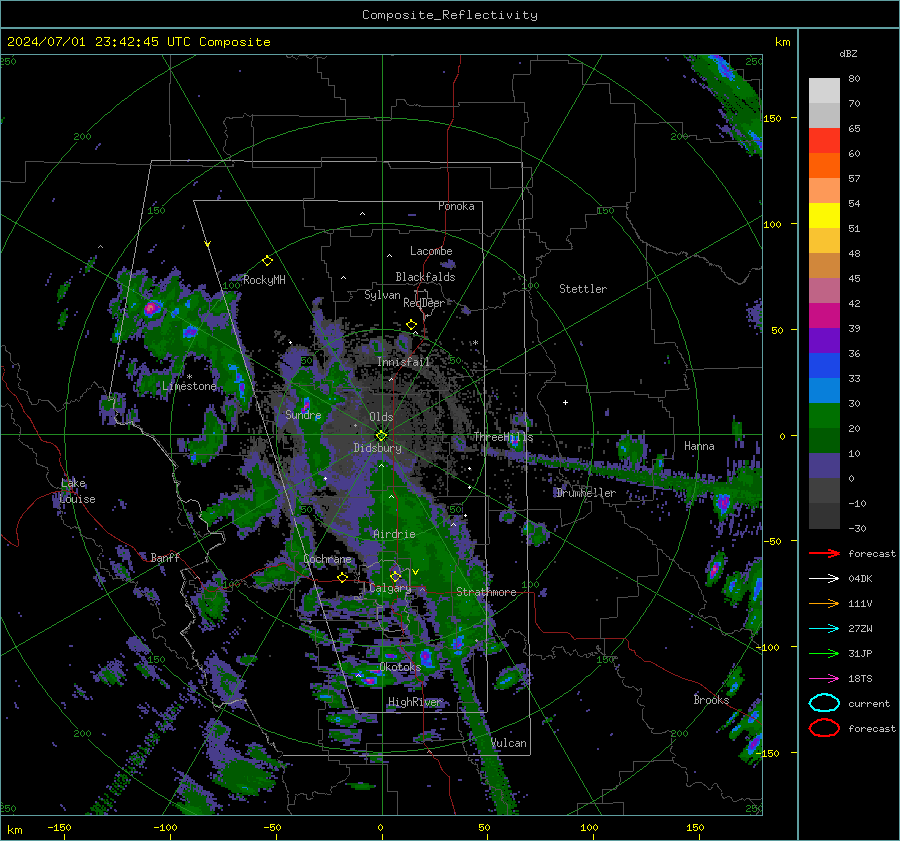The height and width of the screenshot is (841, 900).
Task: Click the Sylvan label
Action: (382, 295)
